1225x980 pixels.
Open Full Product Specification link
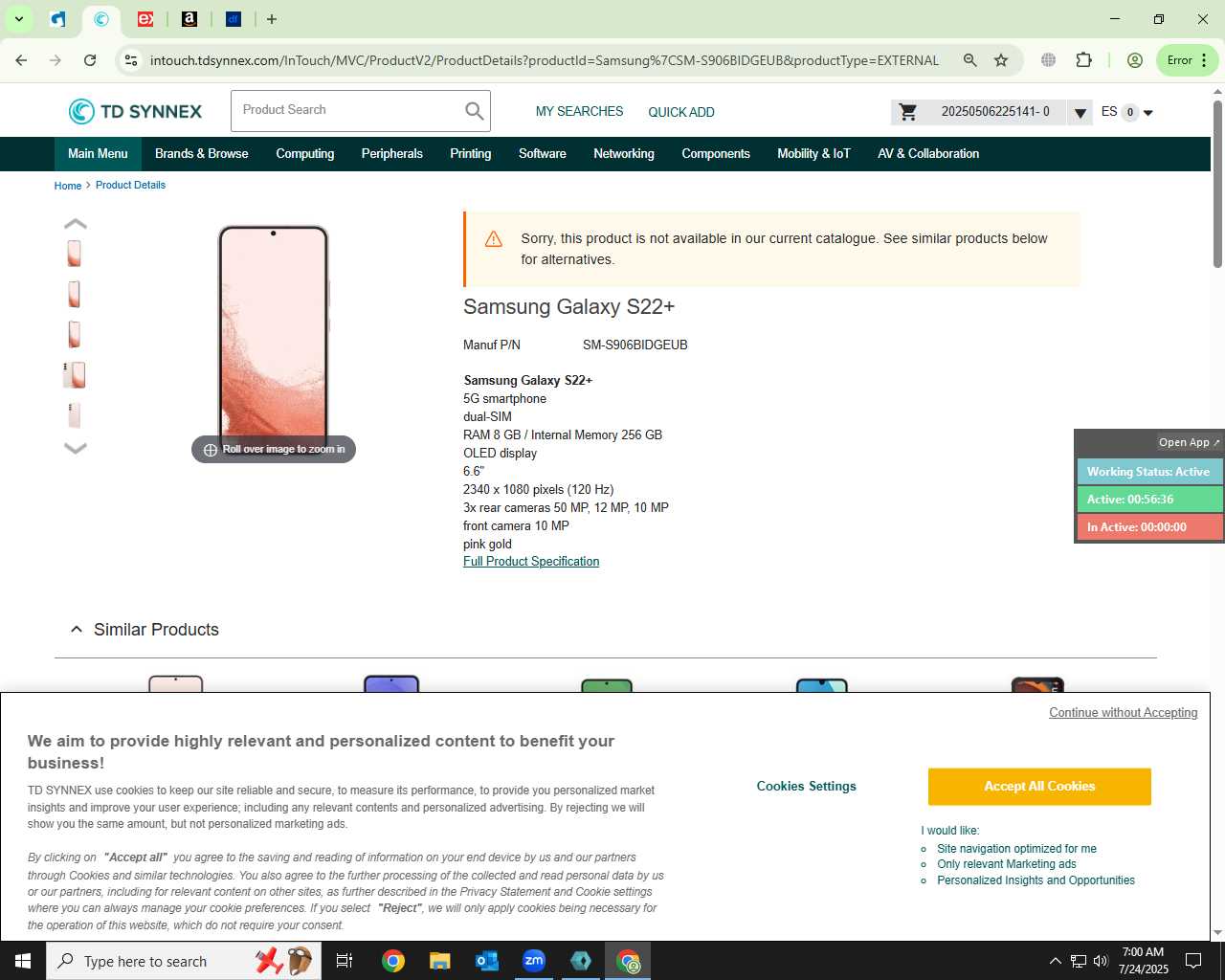coord(531,562)
